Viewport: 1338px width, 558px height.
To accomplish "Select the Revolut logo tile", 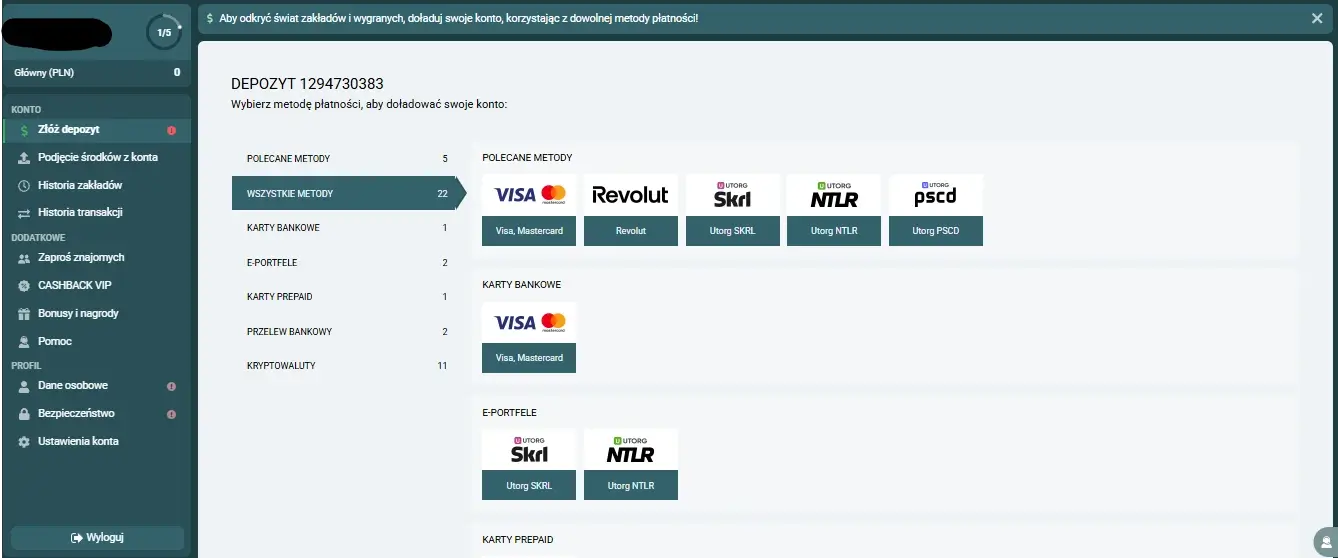I will [630, 195].
